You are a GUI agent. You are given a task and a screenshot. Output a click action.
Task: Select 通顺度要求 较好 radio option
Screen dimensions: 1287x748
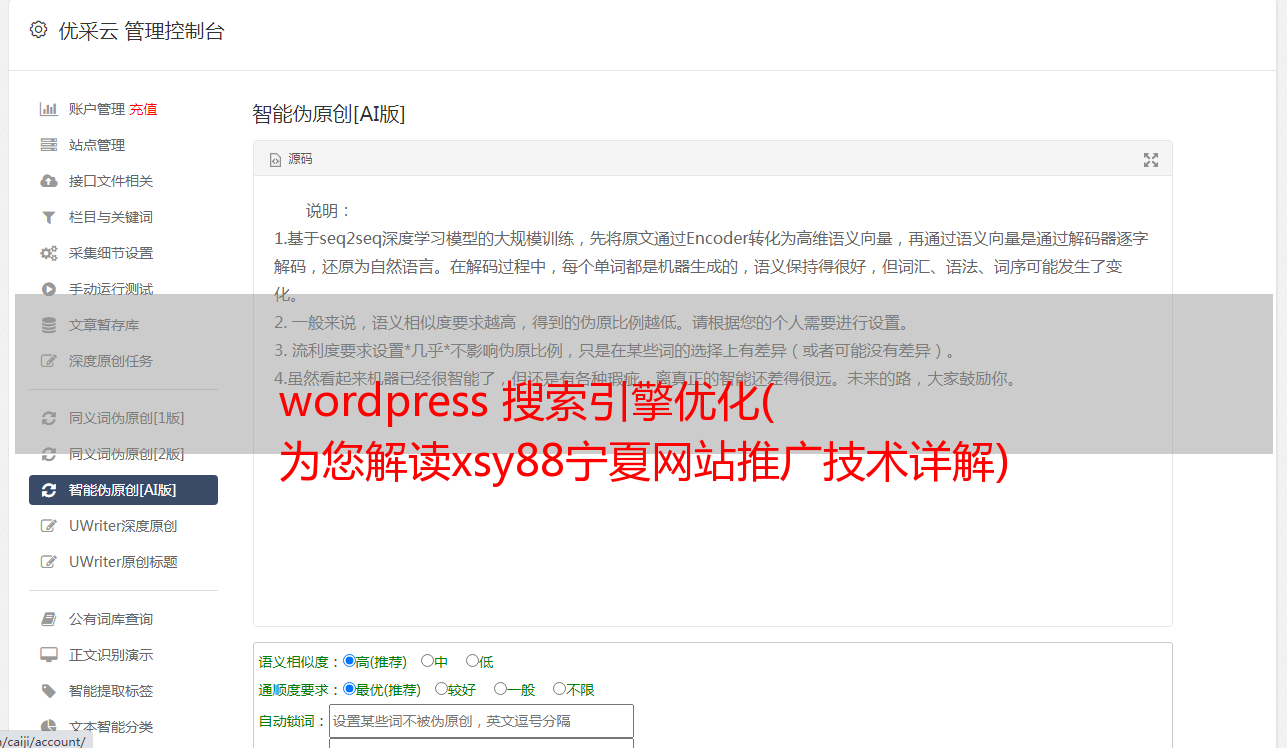pos(441,689)
